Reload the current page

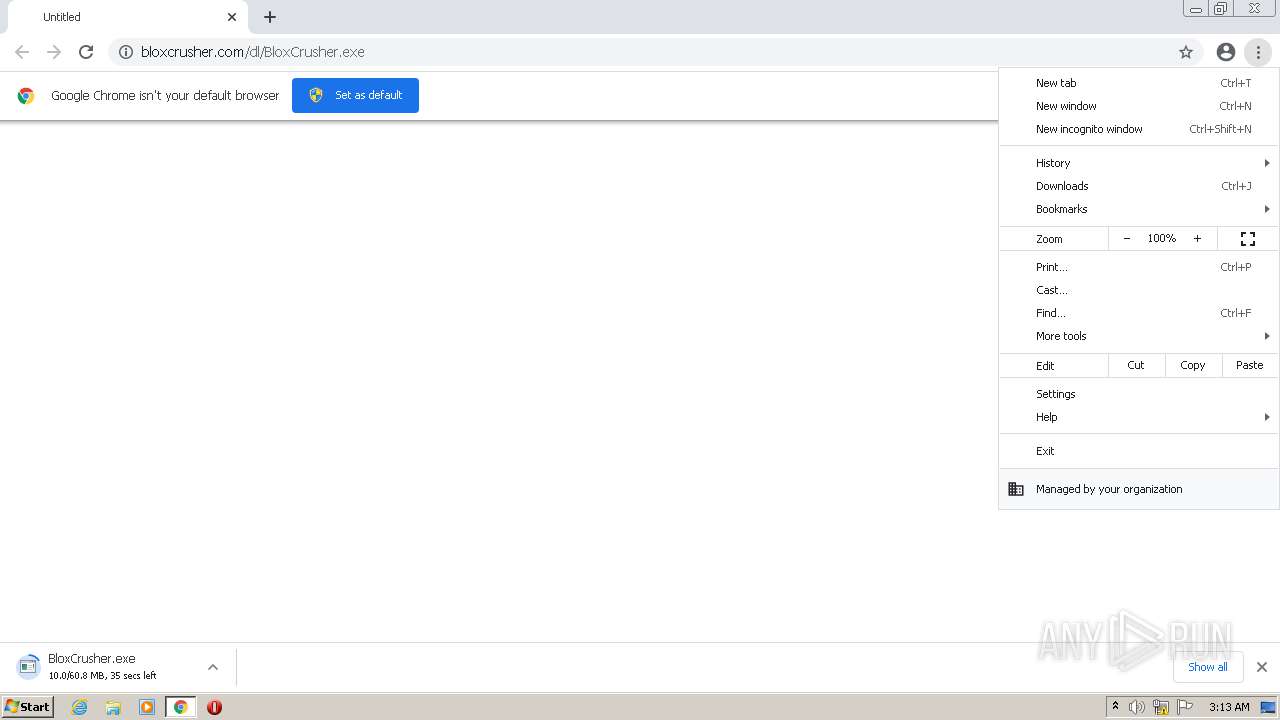(86, 52)
